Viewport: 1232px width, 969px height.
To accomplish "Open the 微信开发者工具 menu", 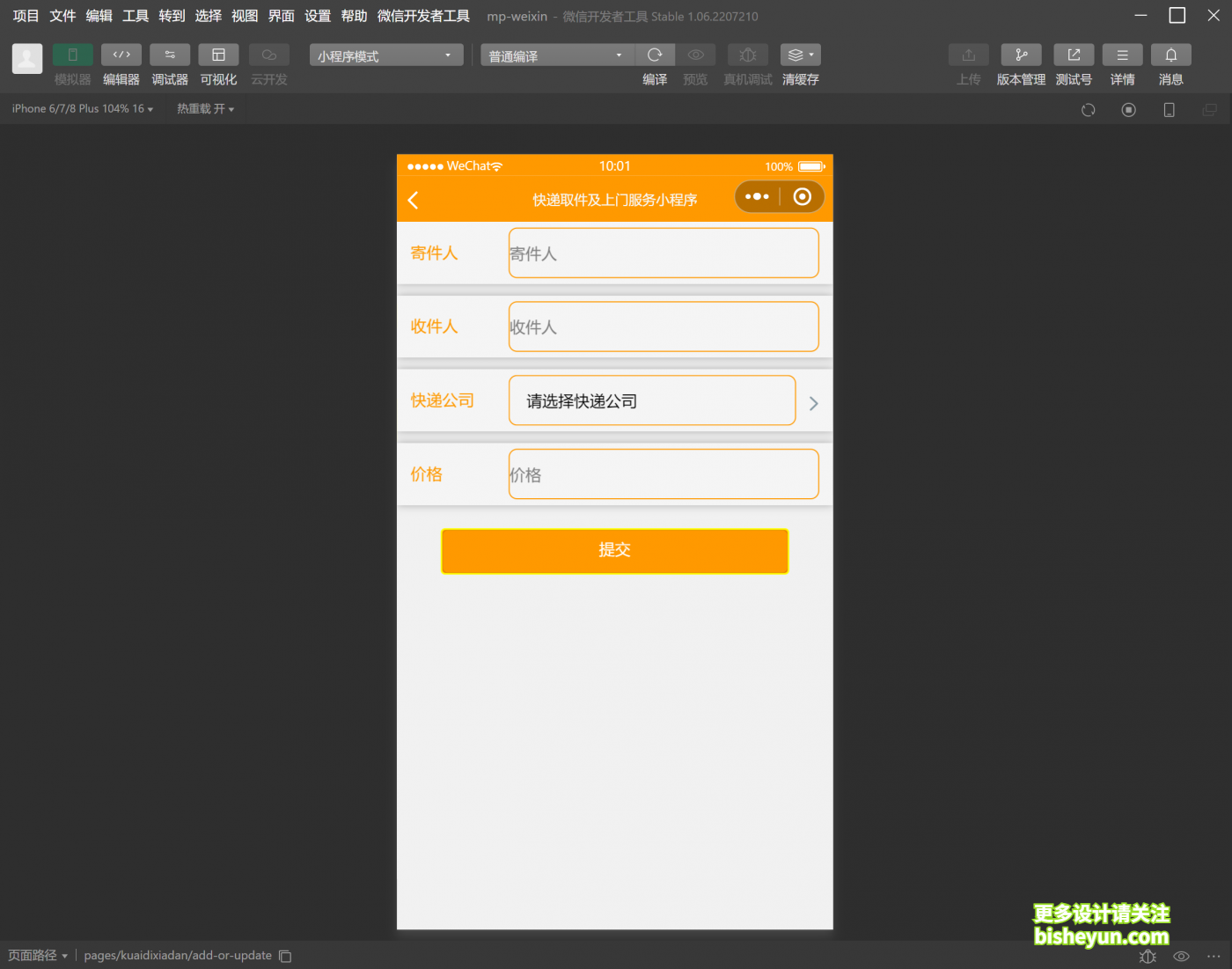I will pos(424,16).
